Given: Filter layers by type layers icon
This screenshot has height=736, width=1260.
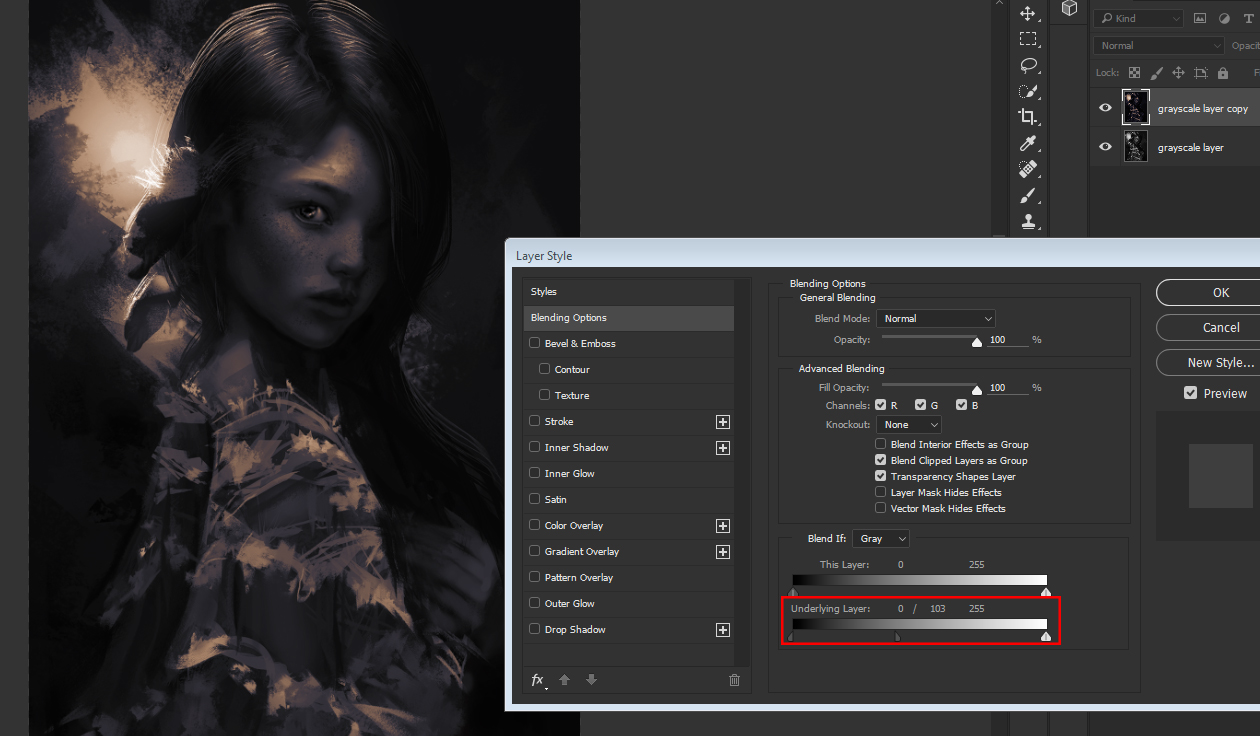Looking at the screenshot, I should 1250,18.
